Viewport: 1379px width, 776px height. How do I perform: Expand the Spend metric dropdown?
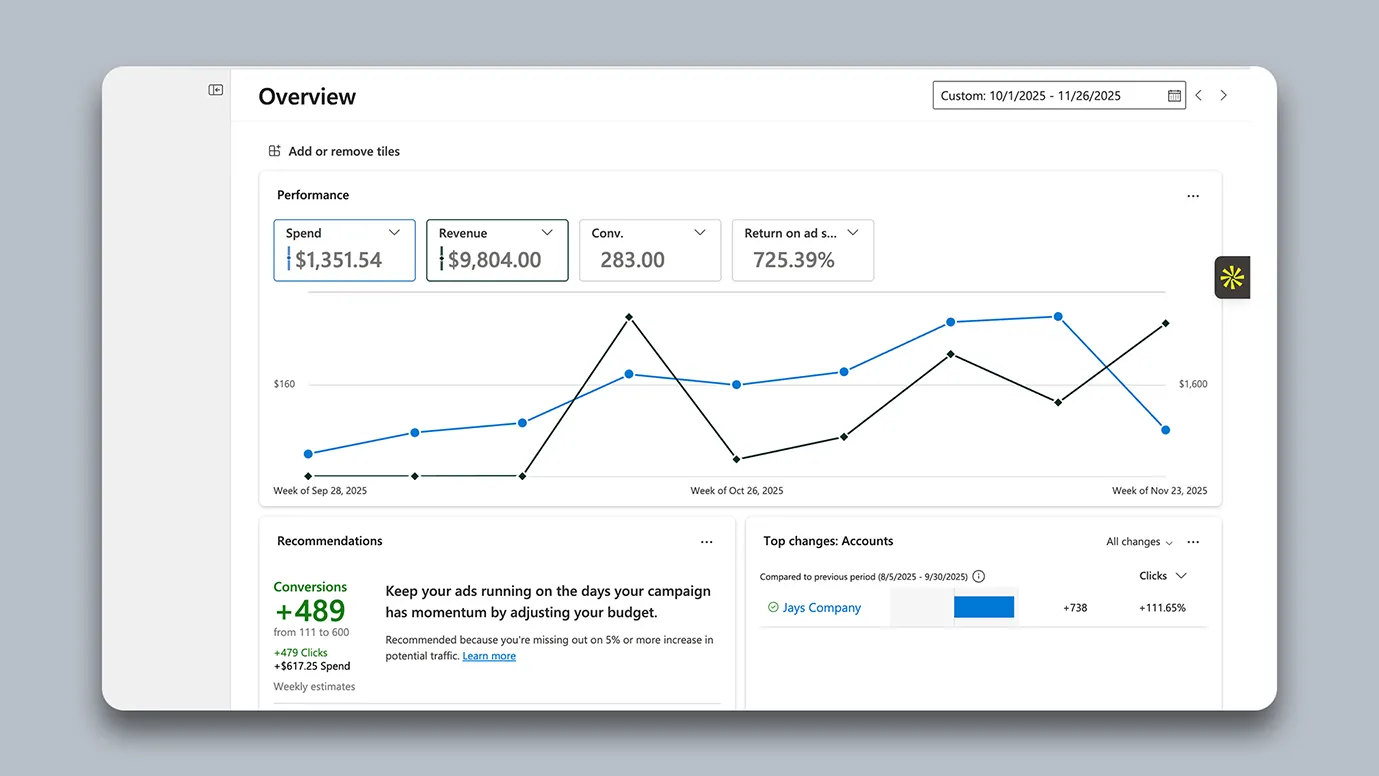tap(394, 233)
